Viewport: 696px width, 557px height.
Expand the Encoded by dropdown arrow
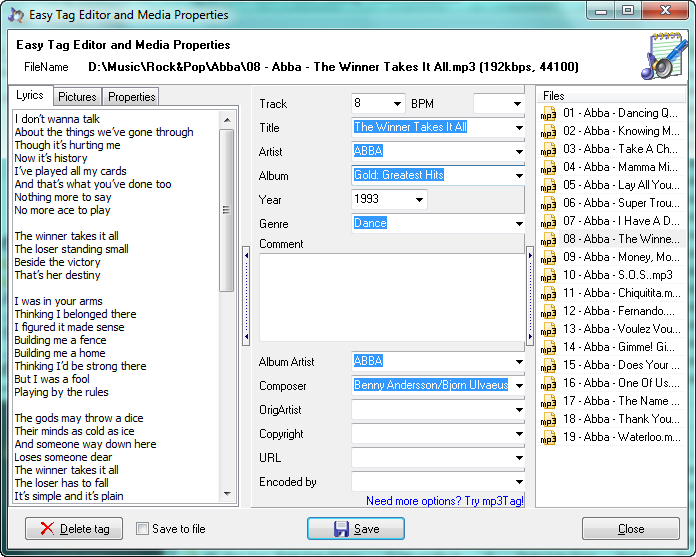(x=519, y=482)
